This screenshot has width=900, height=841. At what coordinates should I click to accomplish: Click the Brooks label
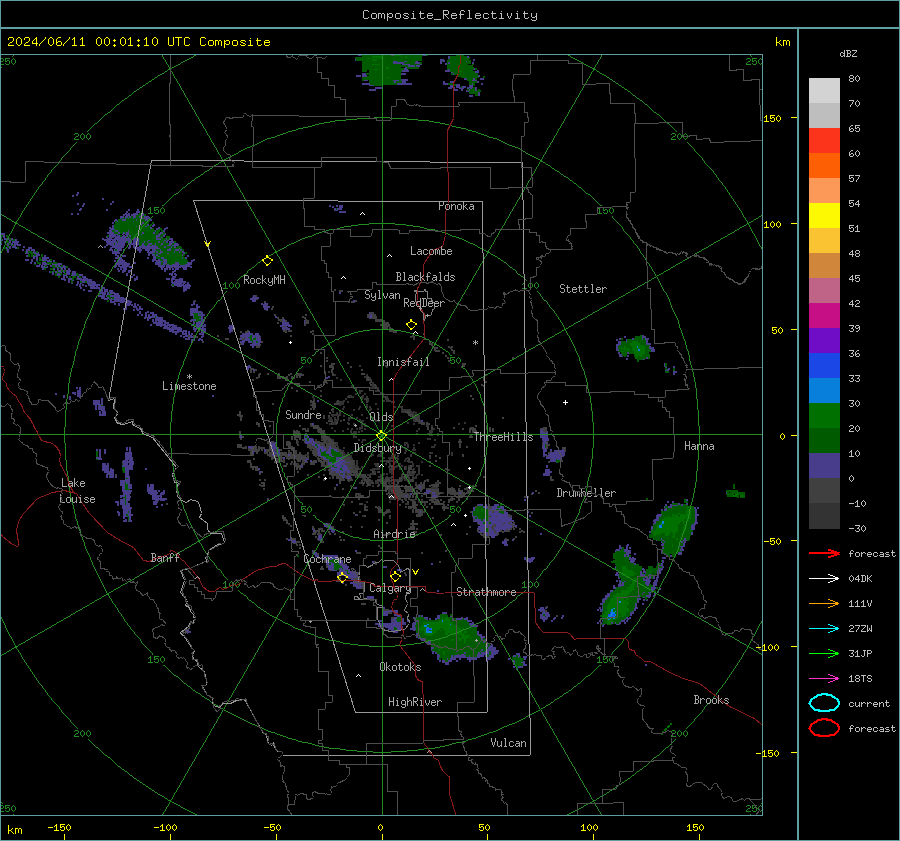[711, 700]
